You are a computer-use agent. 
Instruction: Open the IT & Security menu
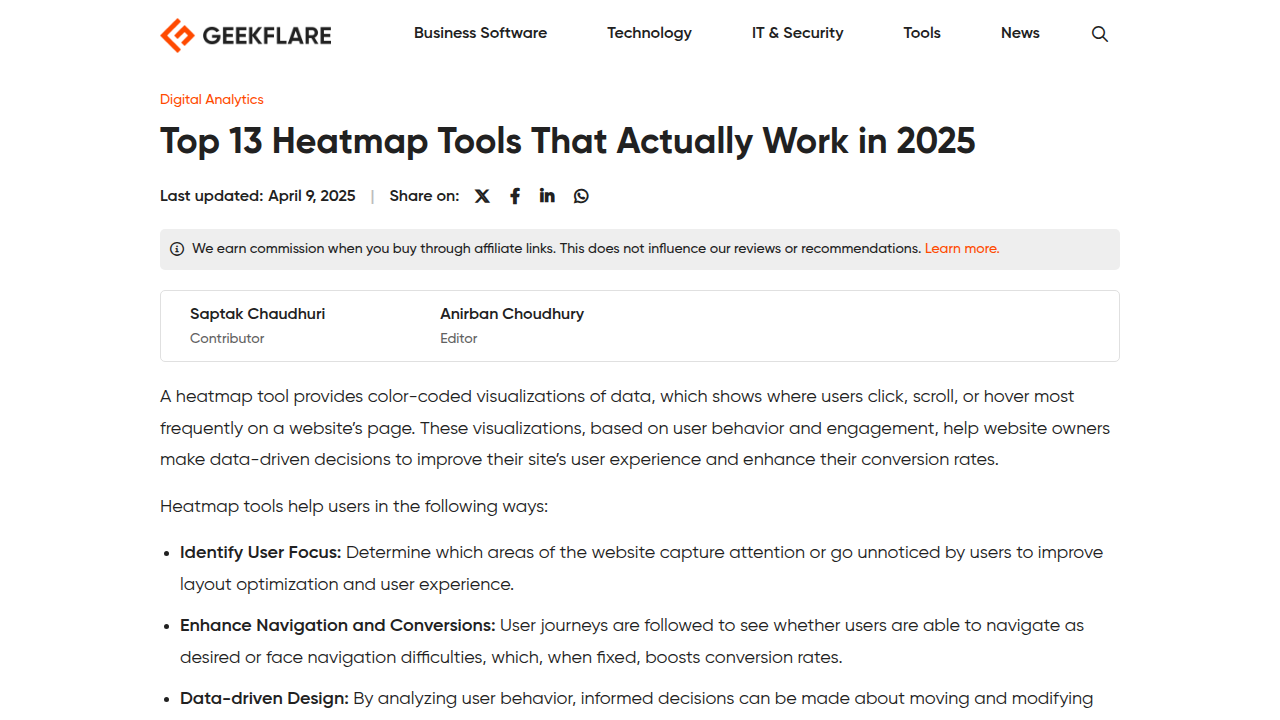(x=797, y=33)
